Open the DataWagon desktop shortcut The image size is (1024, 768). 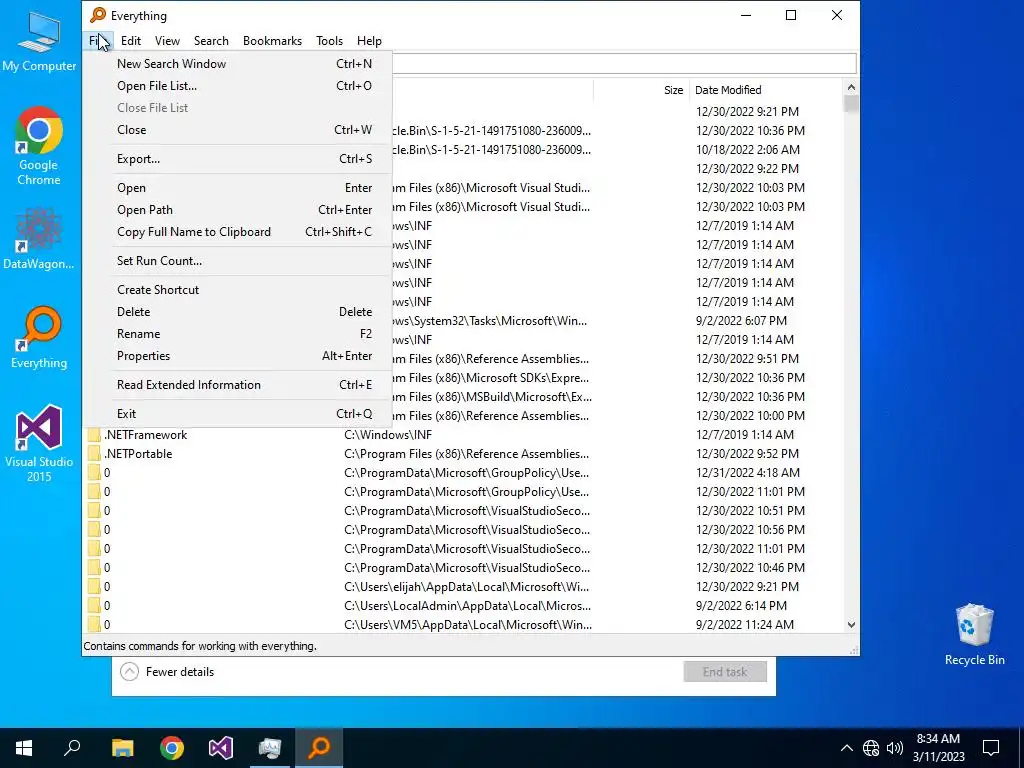39,239
